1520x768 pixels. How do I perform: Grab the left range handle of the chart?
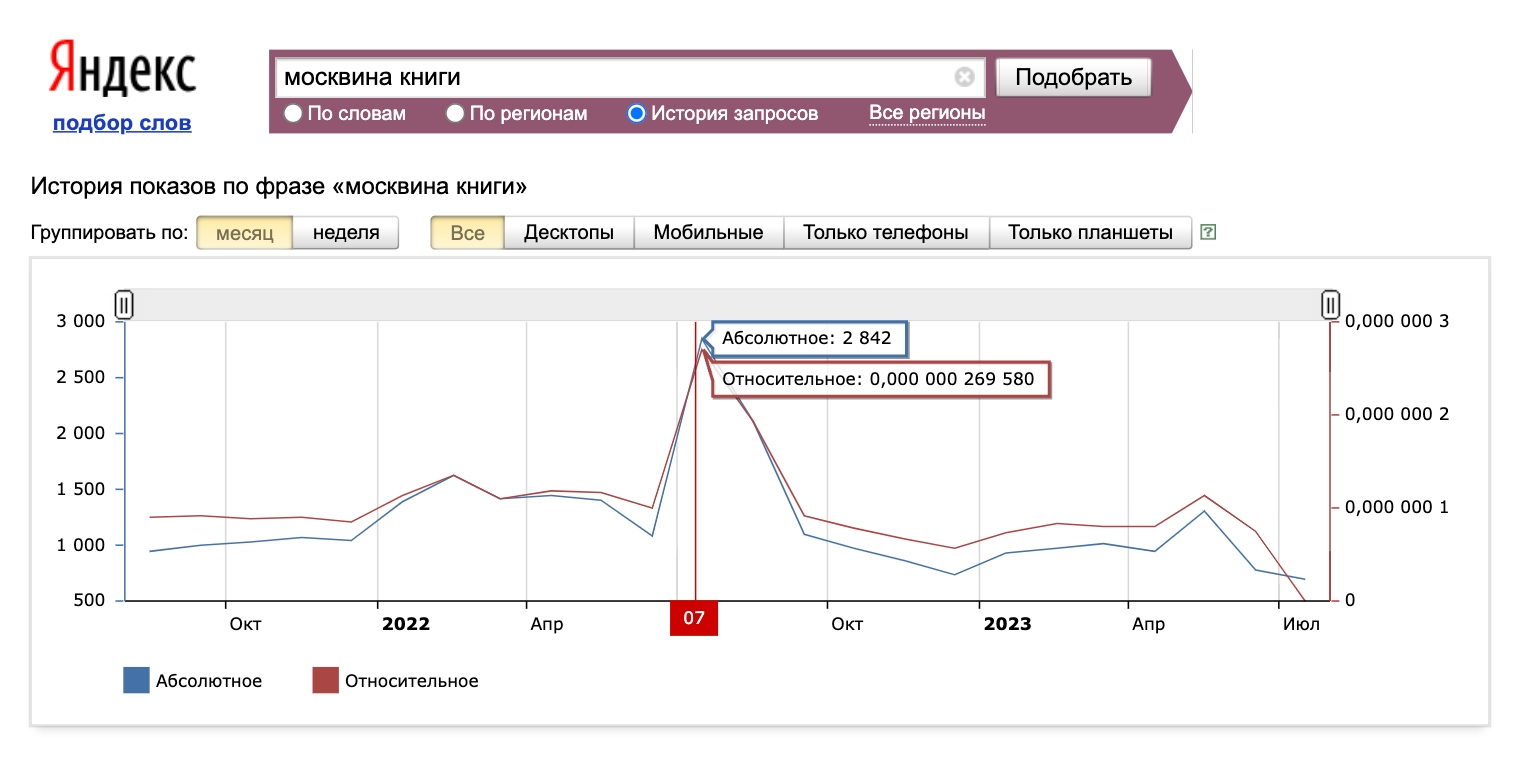(x=124, y=304)
